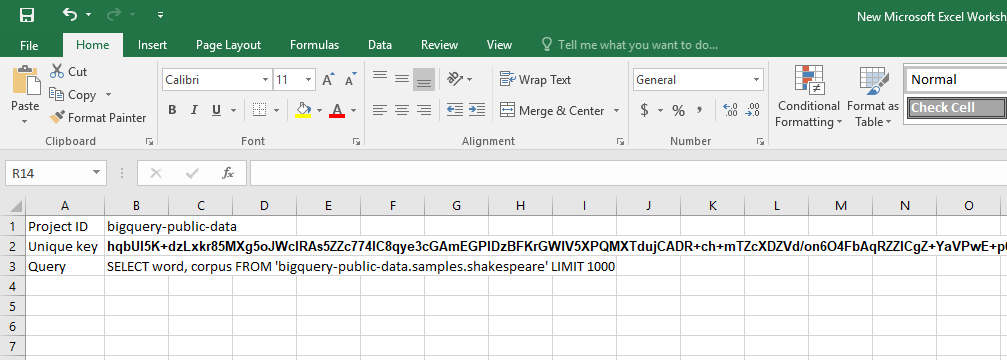Open Conditional Formatting menu
Viewport: 1007px width, 360px height.
click(x=809, y=96)
